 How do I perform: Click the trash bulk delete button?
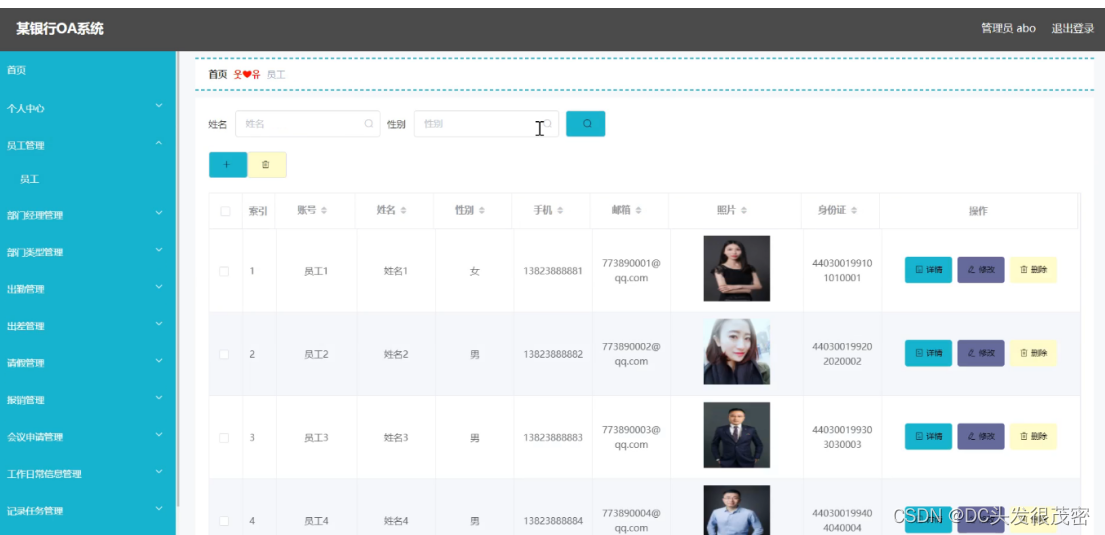click(267, 164)
